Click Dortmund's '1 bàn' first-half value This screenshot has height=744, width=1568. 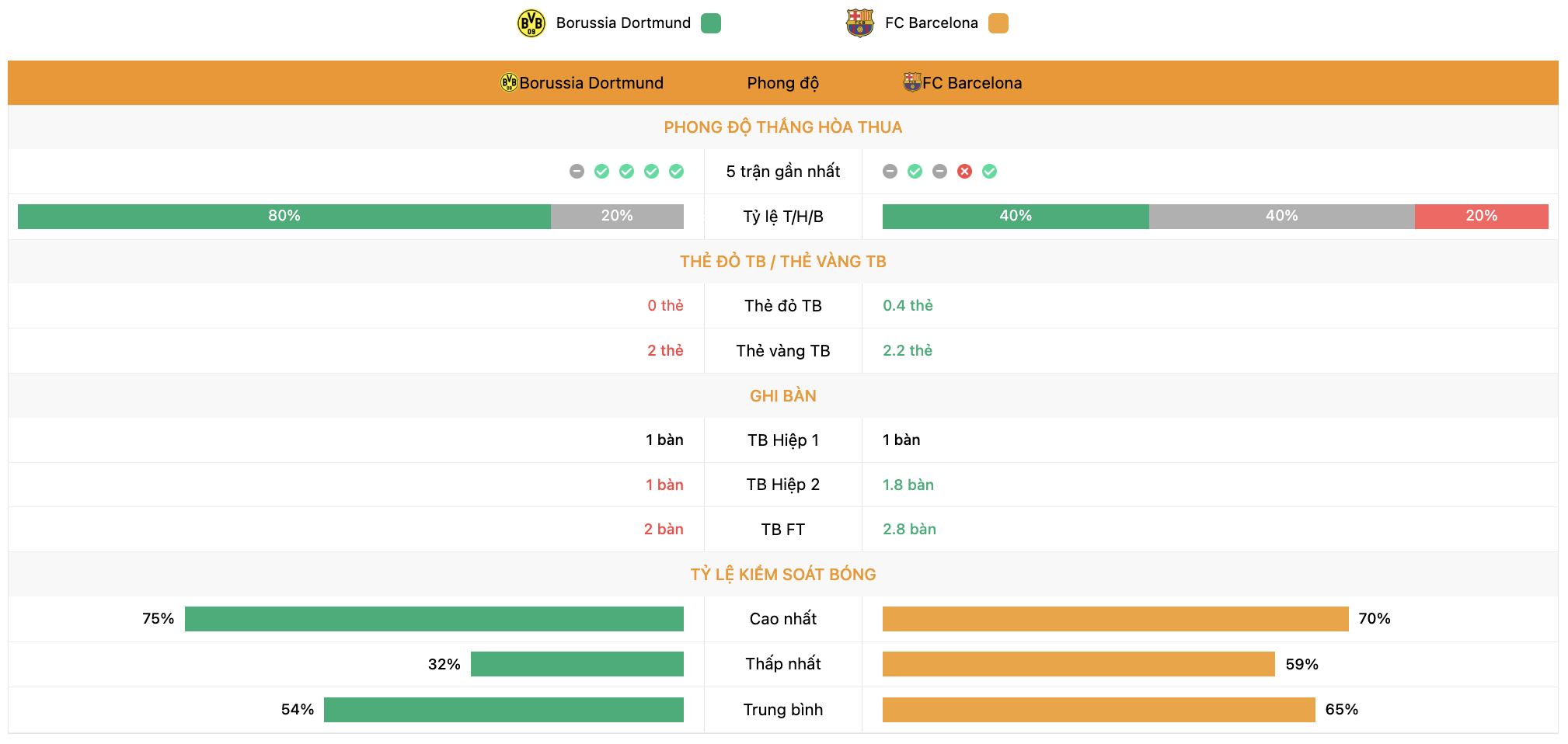click(664, 440)
